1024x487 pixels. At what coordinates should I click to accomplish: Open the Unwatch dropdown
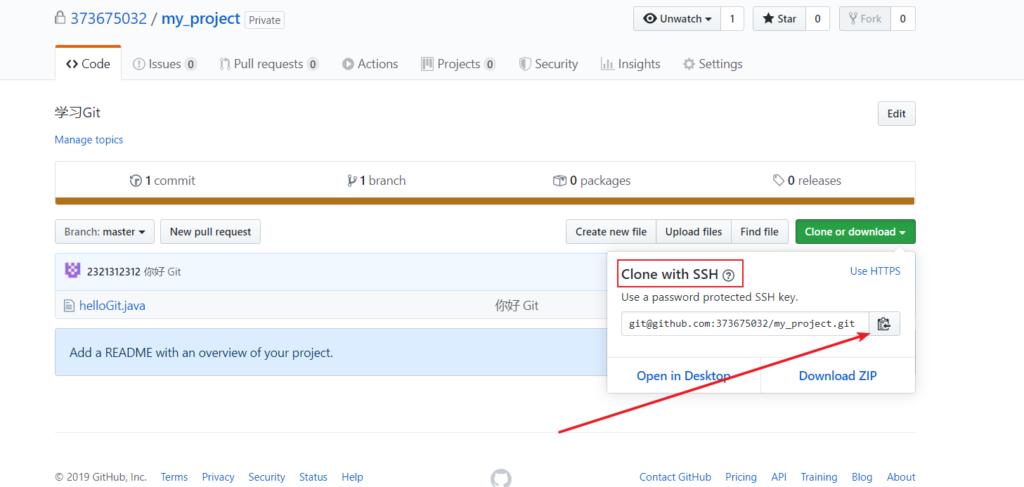click(677, 19)
